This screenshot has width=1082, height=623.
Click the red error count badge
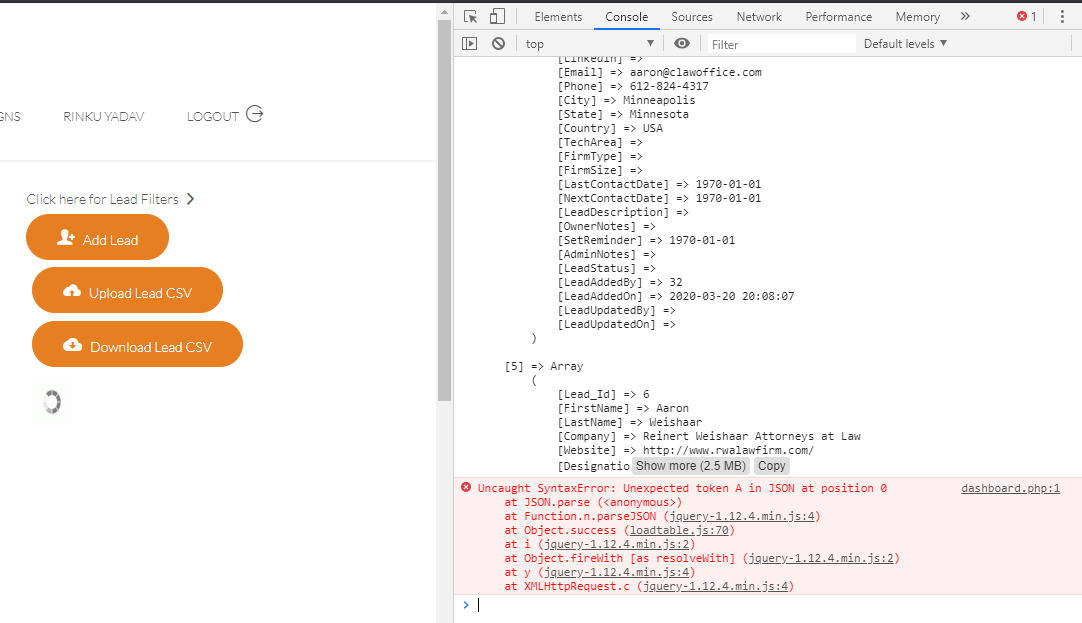click(x=1022, y=16)
